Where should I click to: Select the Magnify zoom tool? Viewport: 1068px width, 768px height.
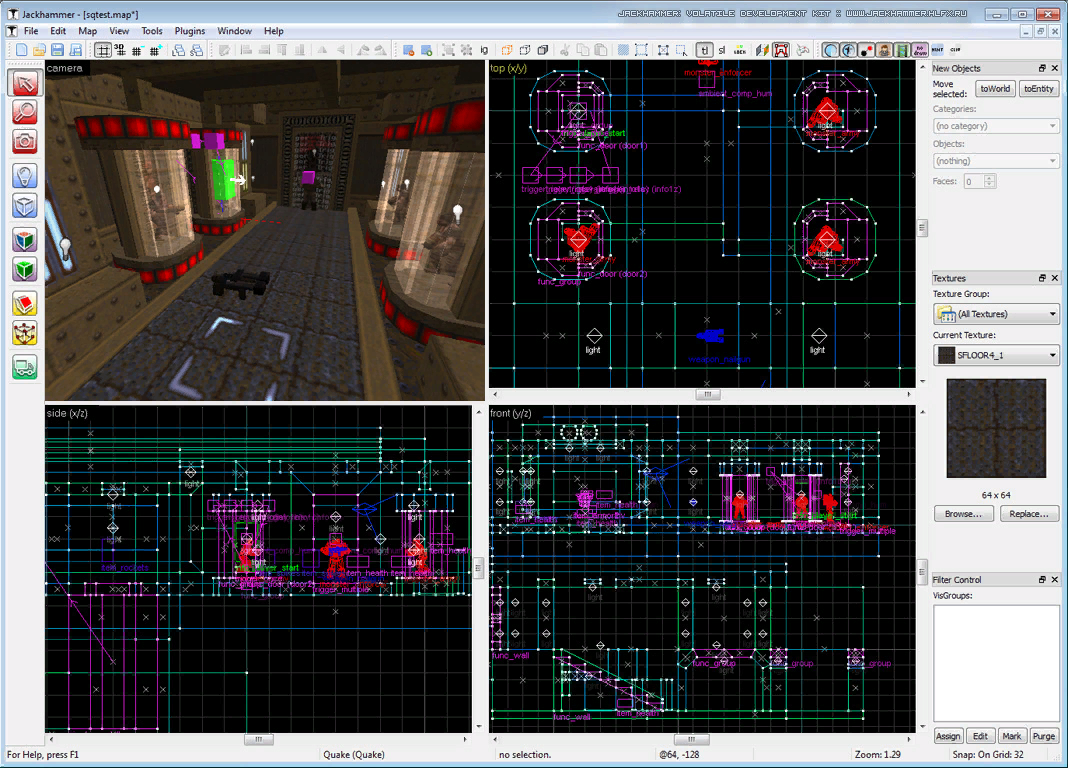(x=25, y=112)
